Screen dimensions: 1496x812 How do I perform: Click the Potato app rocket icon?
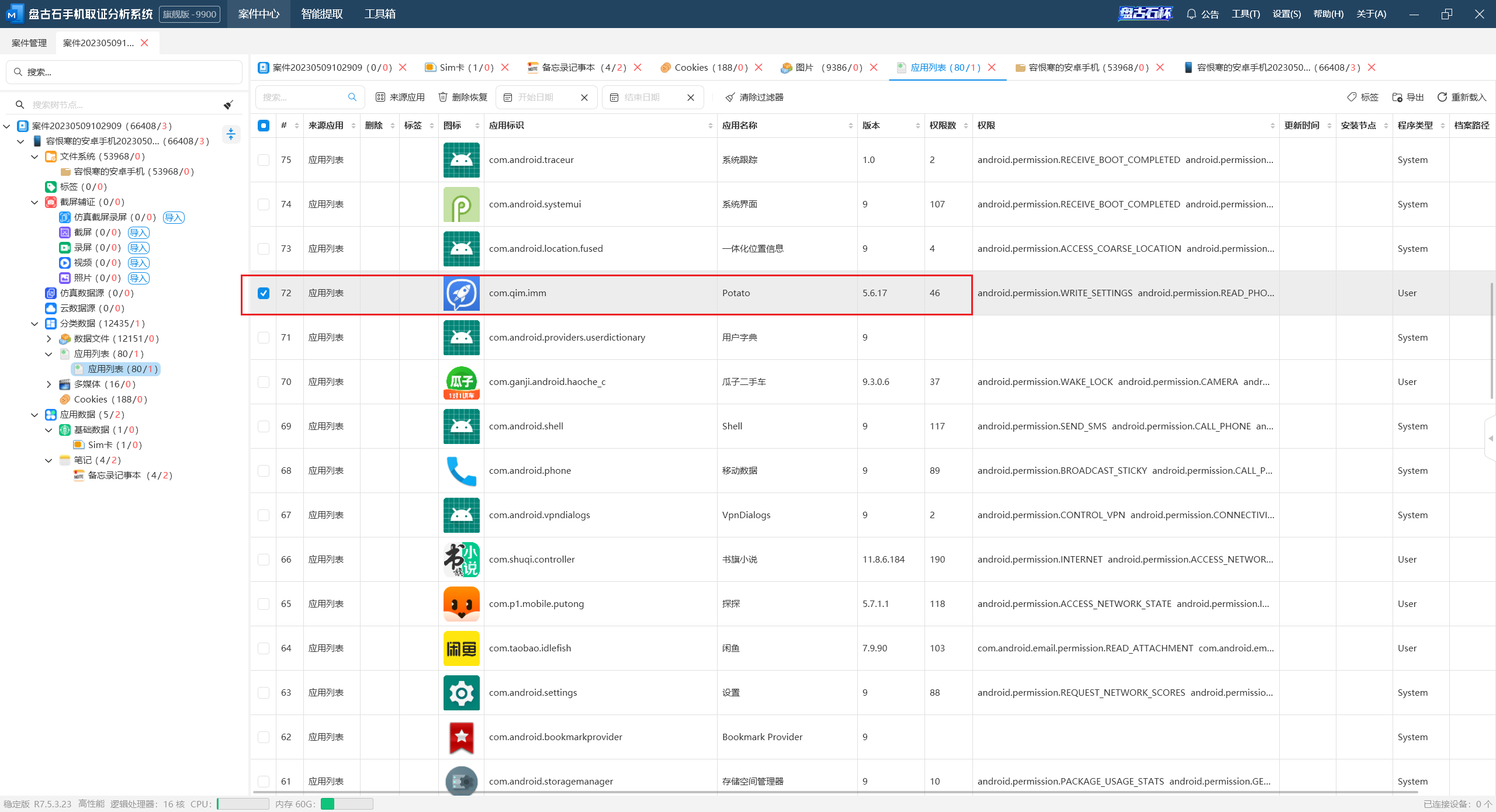click(x=461, y=293)
